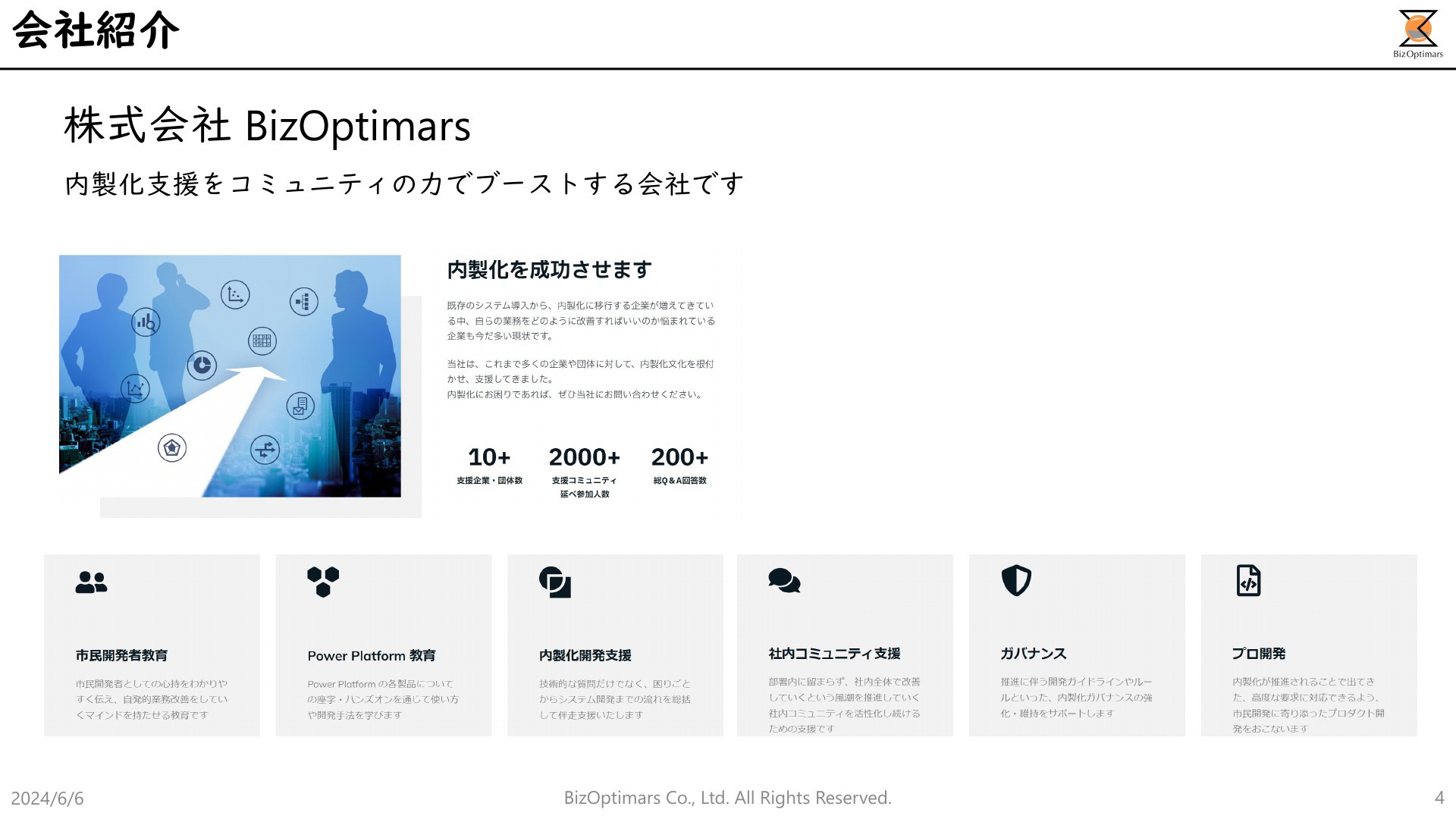The image size is (1456, 819).
Task: Click the 市民開発者教育 card heading
Action: 121,655
